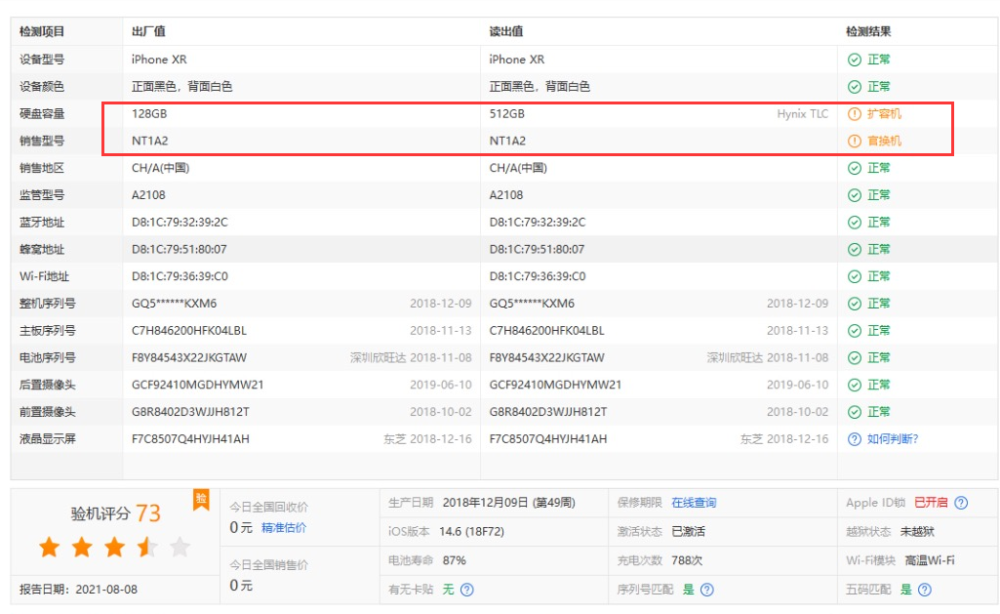Click the green check icon in 设备颜色 row
The height and width of the screenshot is (614, 1000).
tap(854, 87)
